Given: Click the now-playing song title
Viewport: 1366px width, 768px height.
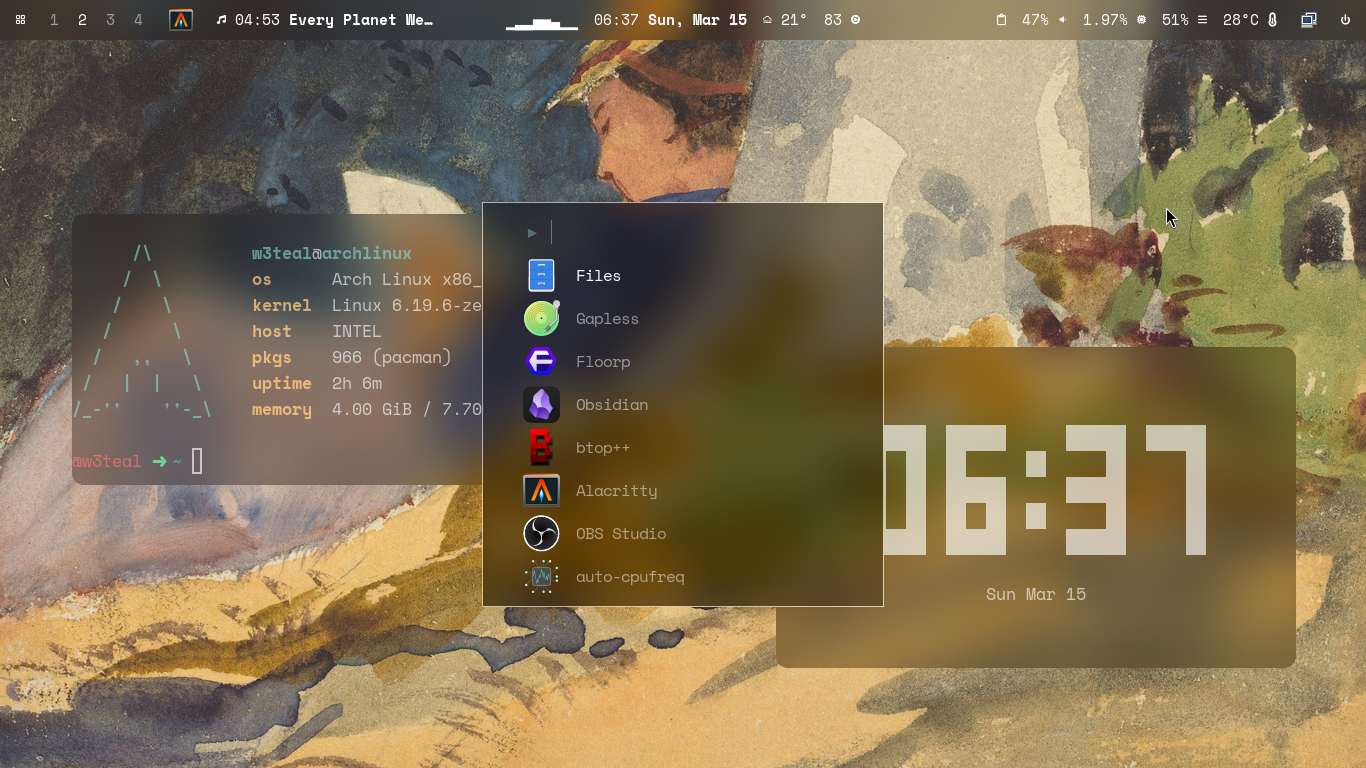Looking at the screenshot, I should tap(360, 20).
